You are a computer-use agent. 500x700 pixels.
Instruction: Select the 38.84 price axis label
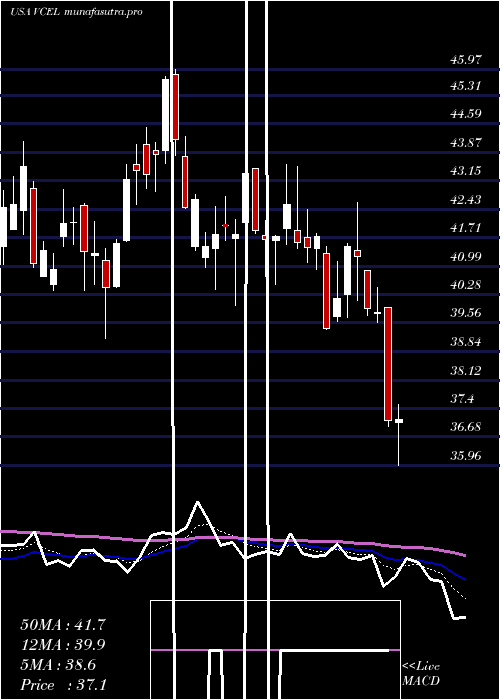point(465,342)
